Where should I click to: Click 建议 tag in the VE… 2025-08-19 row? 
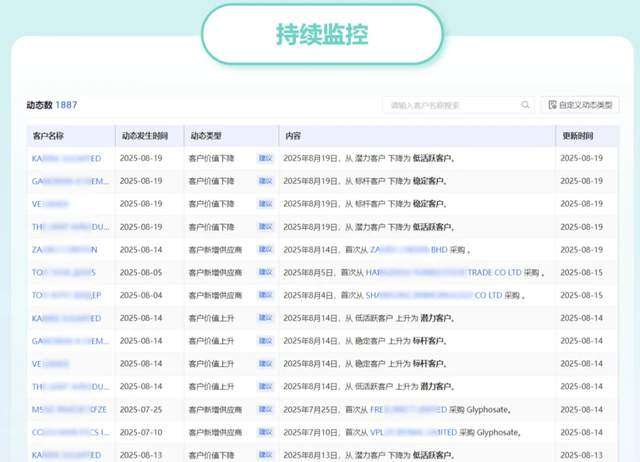(265, 204)
